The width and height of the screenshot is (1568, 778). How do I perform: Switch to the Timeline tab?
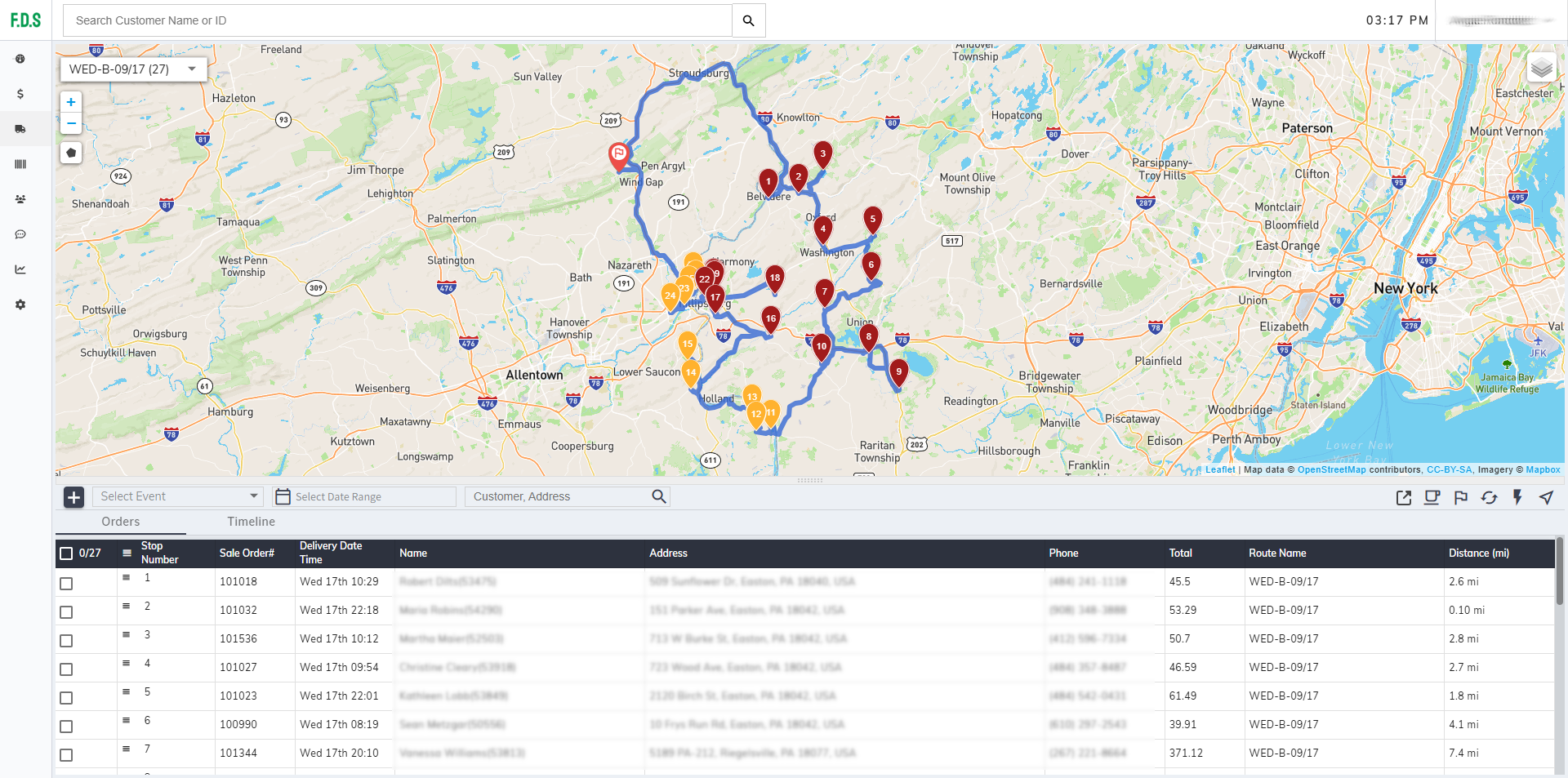tap(251, 522)
